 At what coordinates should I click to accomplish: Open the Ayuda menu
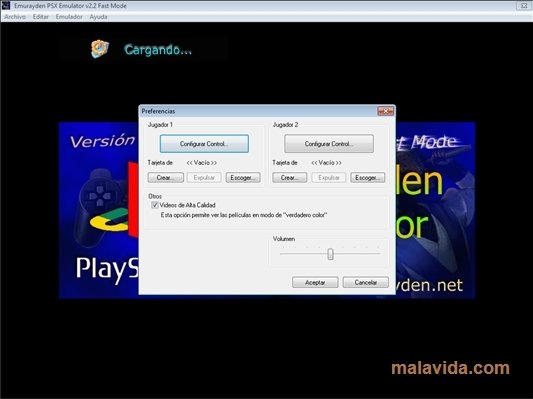coord(98,17)
